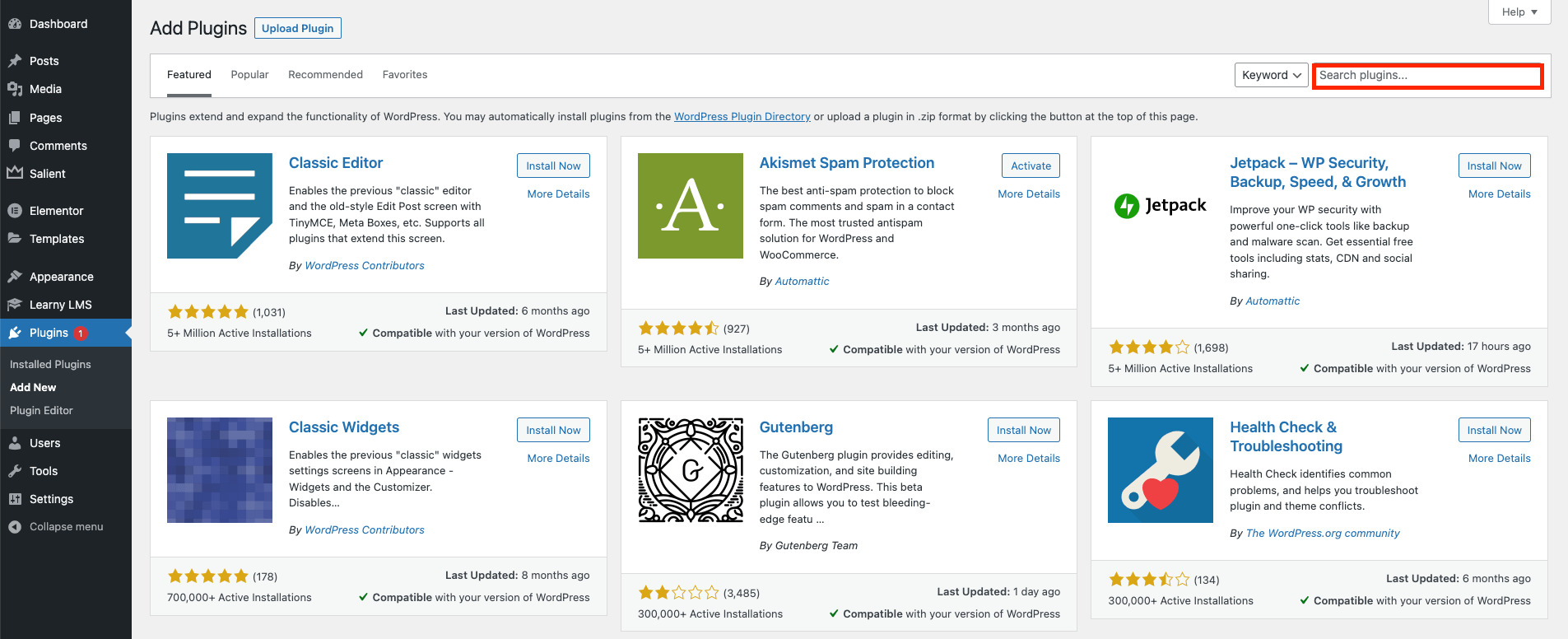The width and height of the screenshot is (1568, 639).
Task: Click the Classic Widgets title link
Action: point(344,427)
